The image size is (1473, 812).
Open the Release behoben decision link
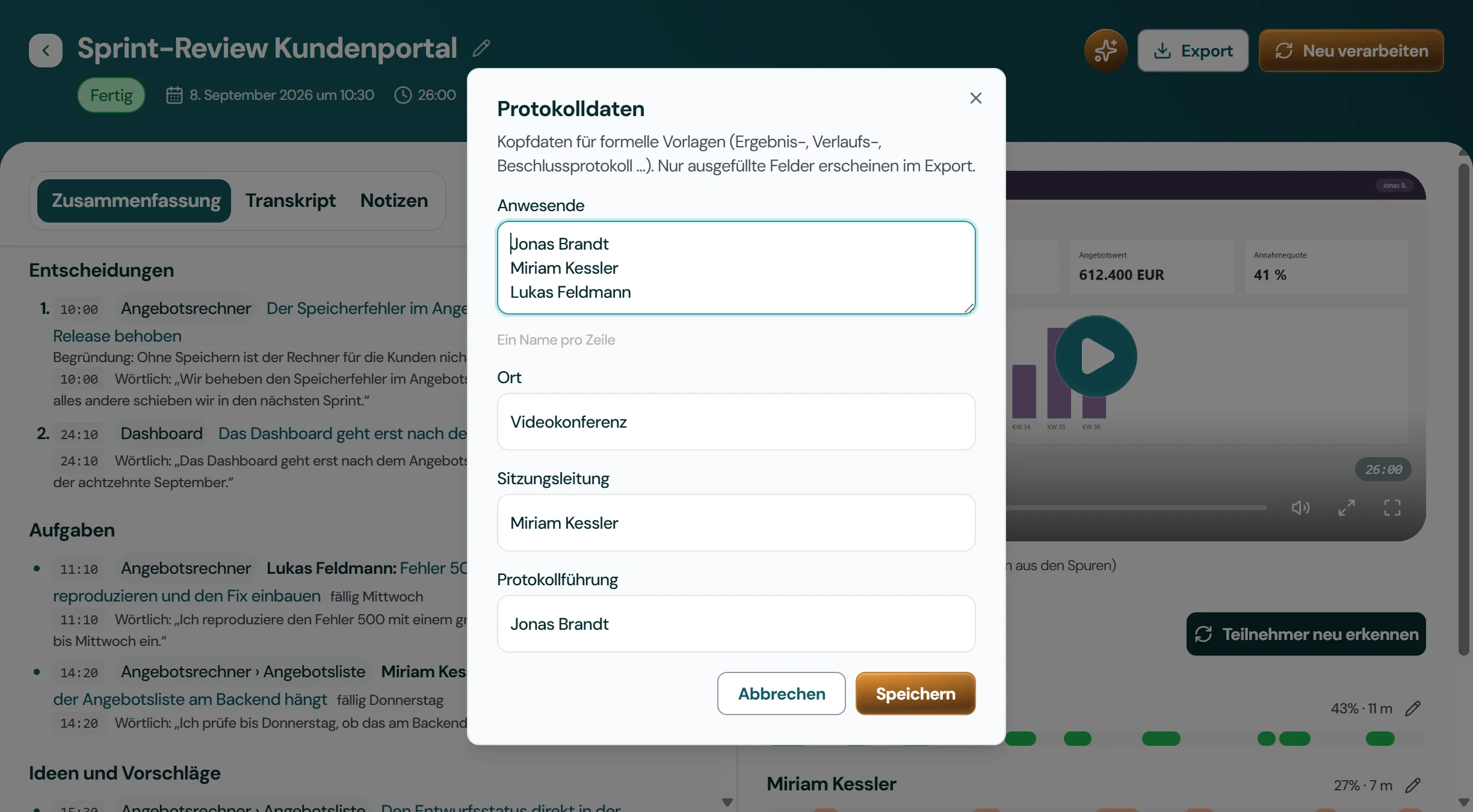coord(117,336)
